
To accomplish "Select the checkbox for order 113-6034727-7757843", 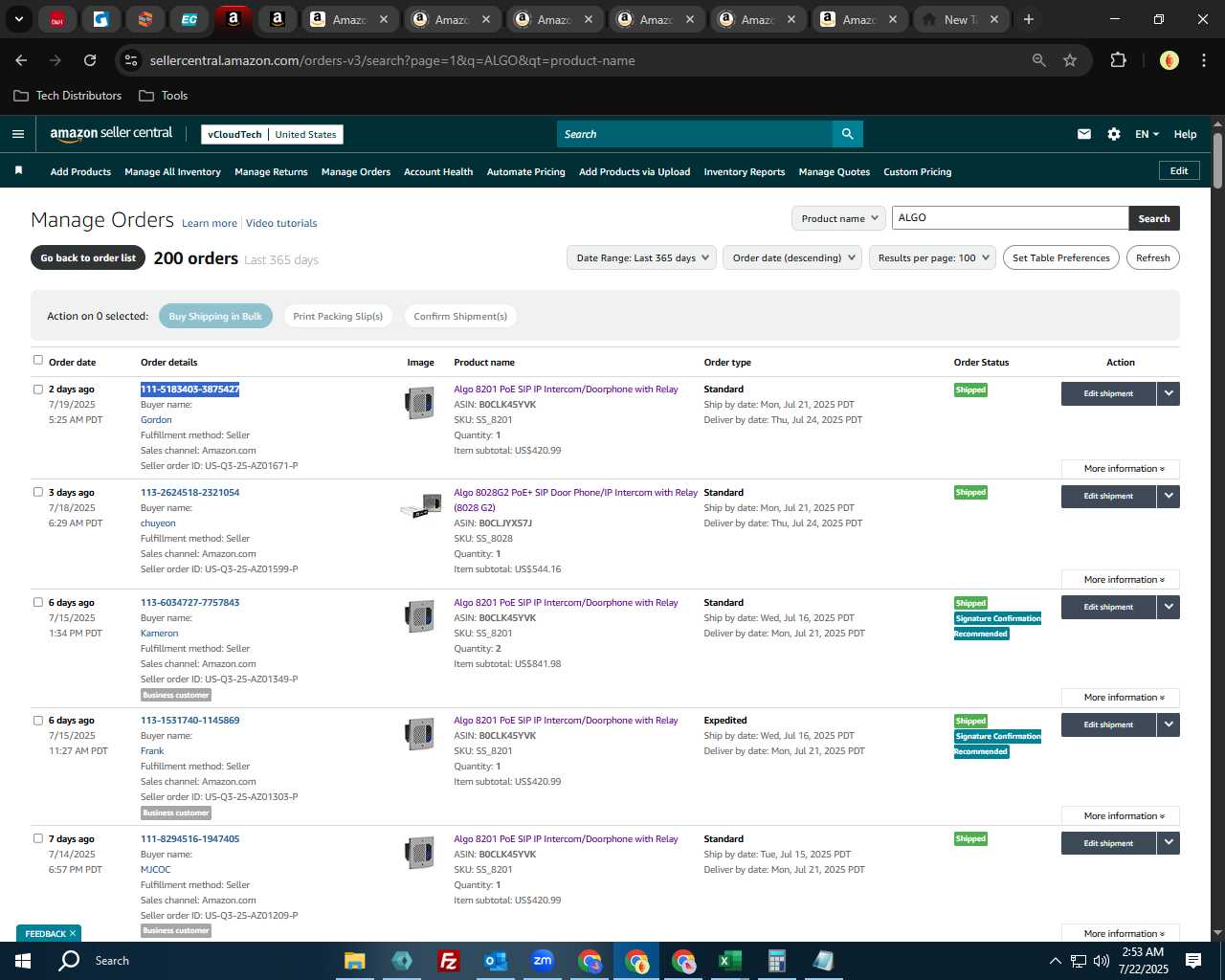I will pyautogui.click(x=38, y=602).
